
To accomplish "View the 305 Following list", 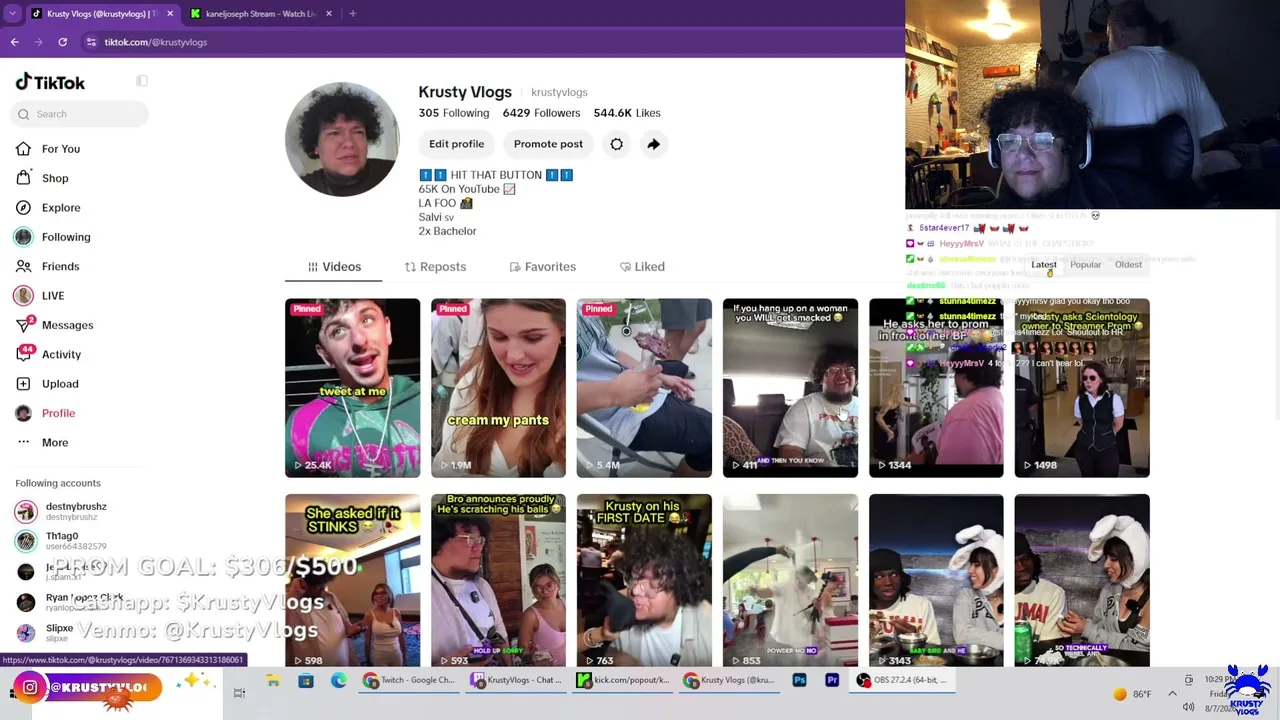I will tap(454, 113).
